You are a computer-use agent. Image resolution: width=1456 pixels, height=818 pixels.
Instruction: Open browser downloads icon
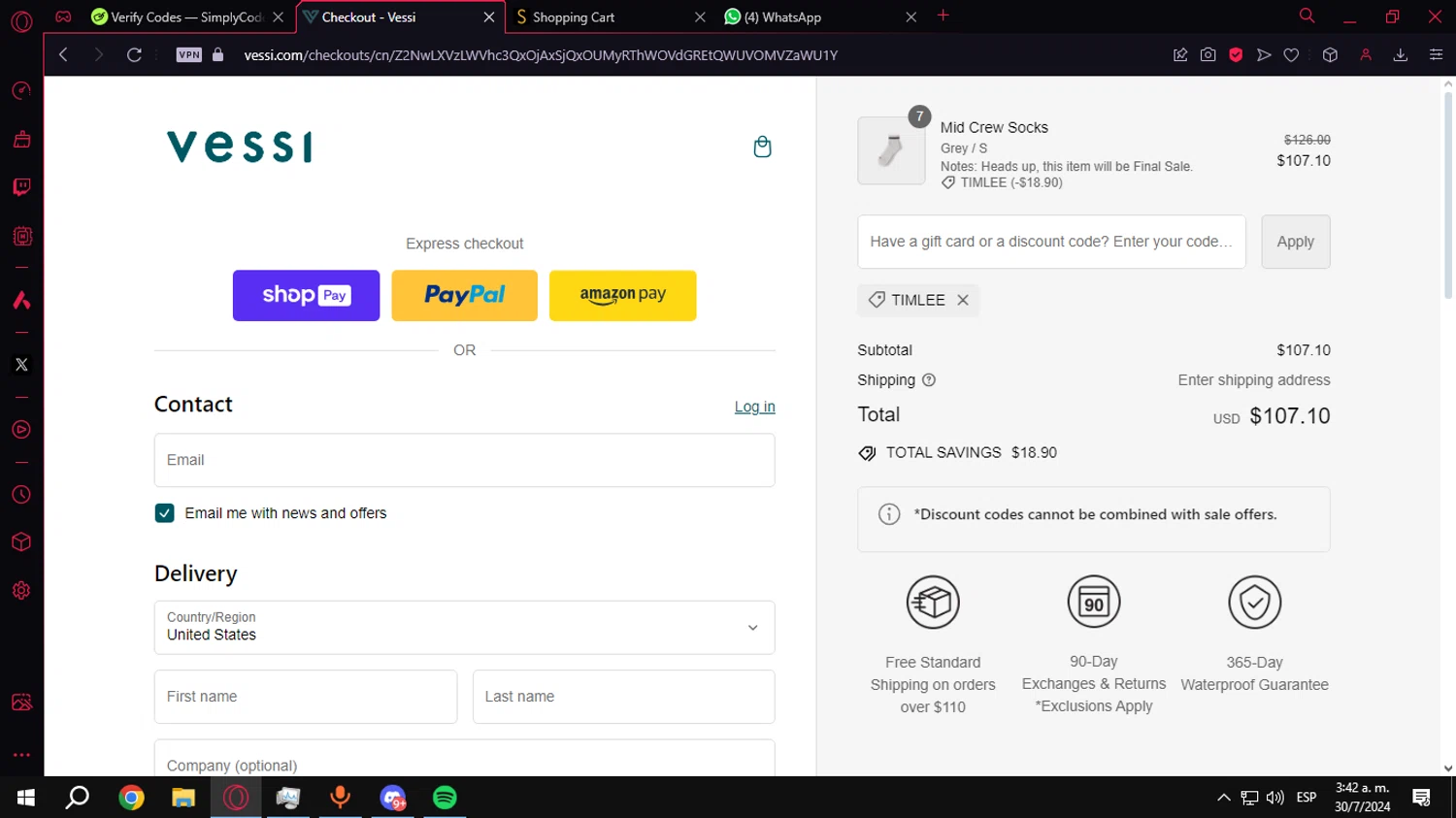tap(1401, 55)
